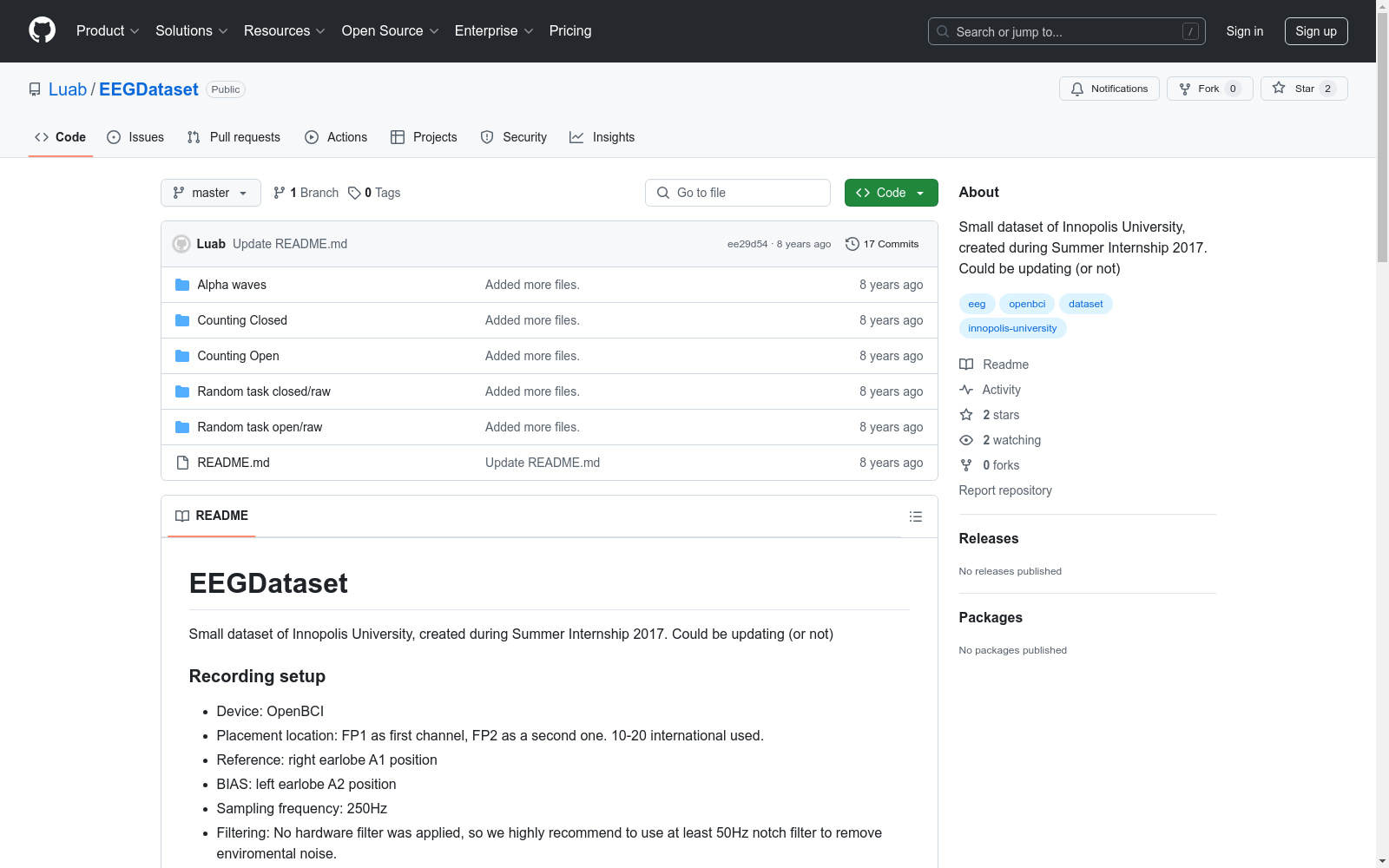Click the notifications bell icon
This screenshot has height=868, width=1389.
[1077, 89]
